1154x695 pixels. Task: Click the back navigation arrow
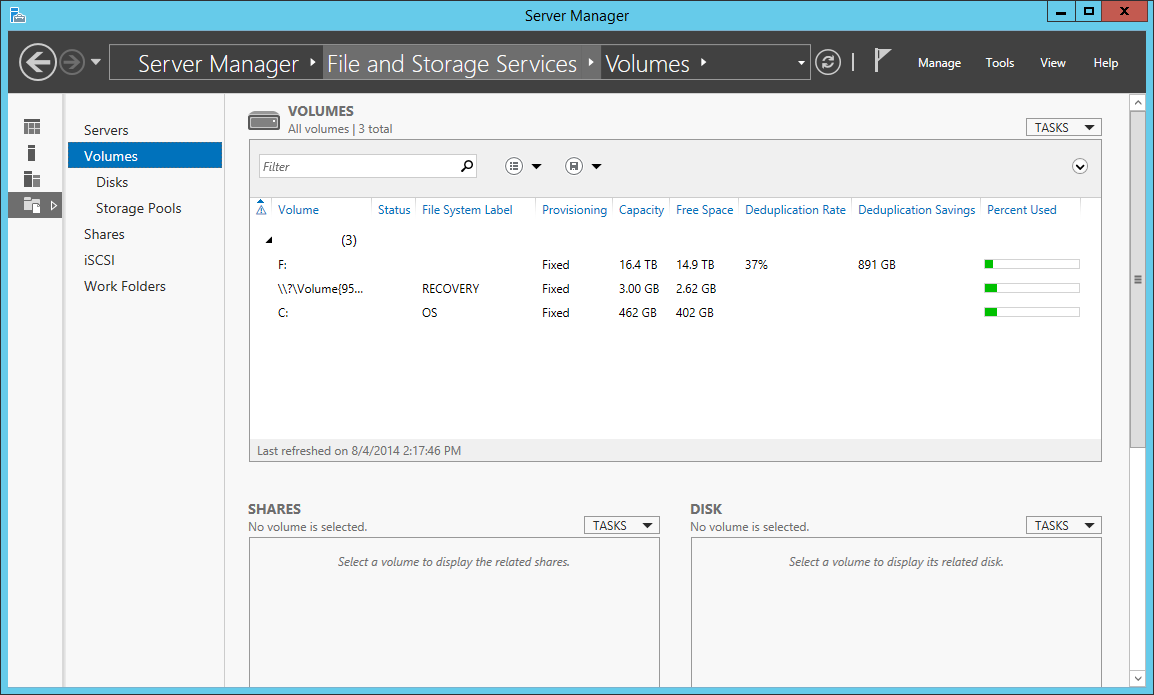(37, 62)
